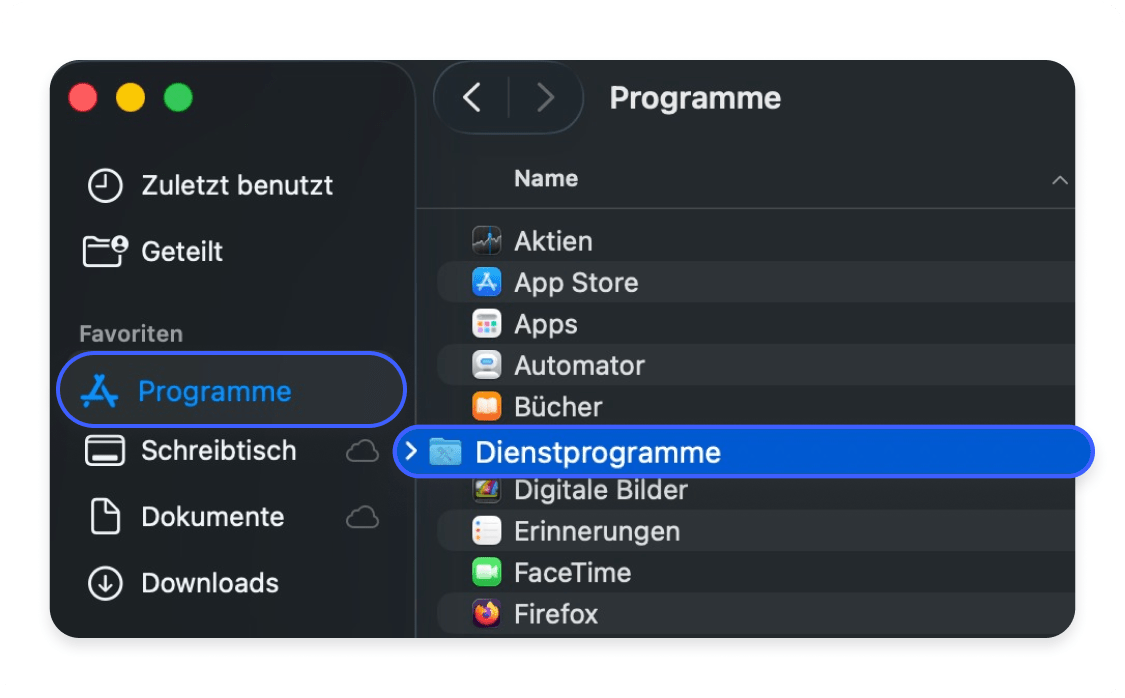Select the Apps grid icon
Viewport: 1125px width, 698px height.
pyautogui.click(x=486, y=323)
